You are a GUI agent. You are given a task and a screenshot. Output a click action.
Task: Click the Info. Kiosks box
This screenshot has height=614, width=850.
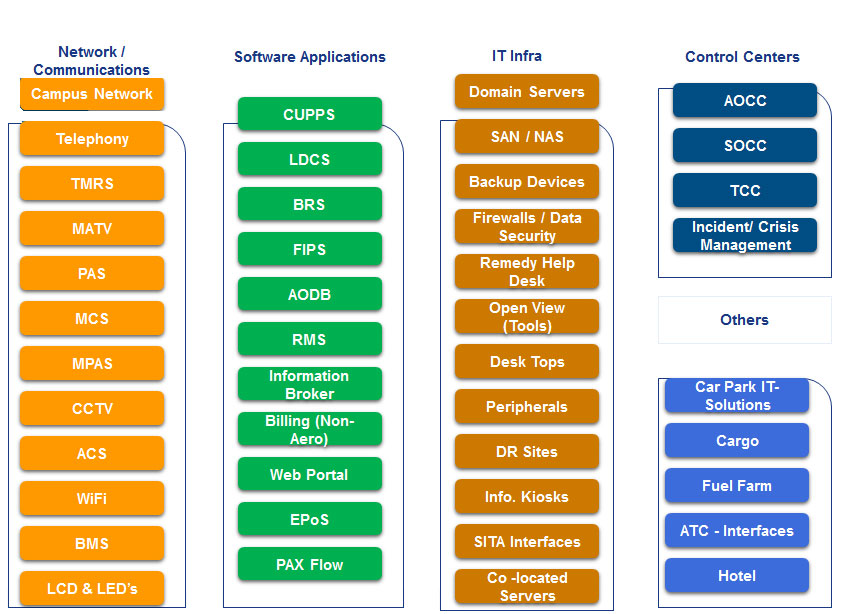(527, 496)
